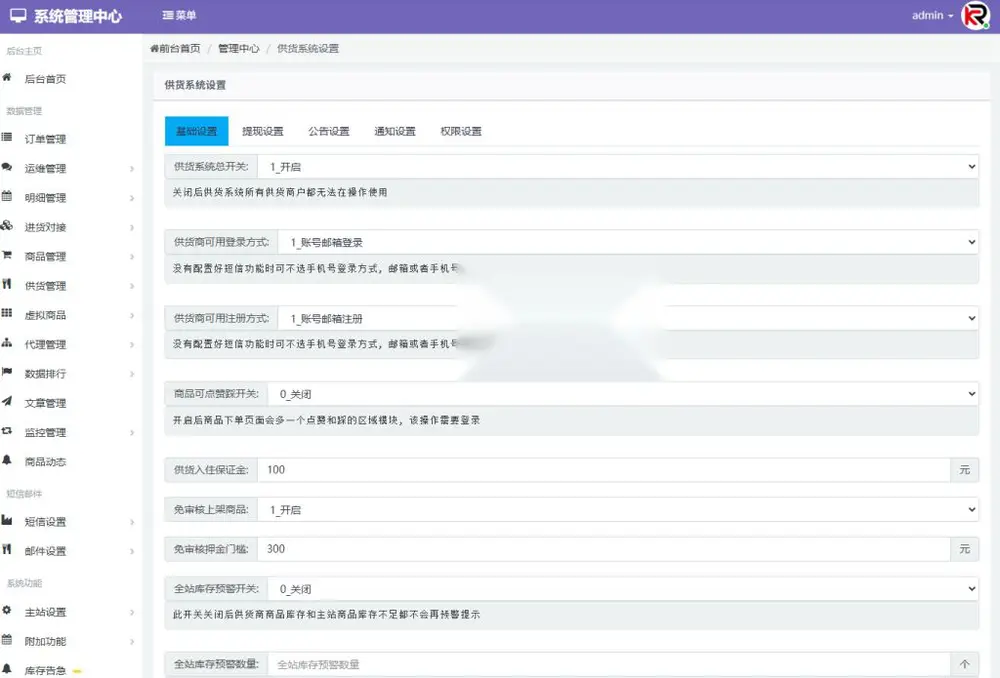This screenshot has width=1000, height=678.
Task: Expand the 附加功能 sidebar submenu
Action: tap(132, 642)
